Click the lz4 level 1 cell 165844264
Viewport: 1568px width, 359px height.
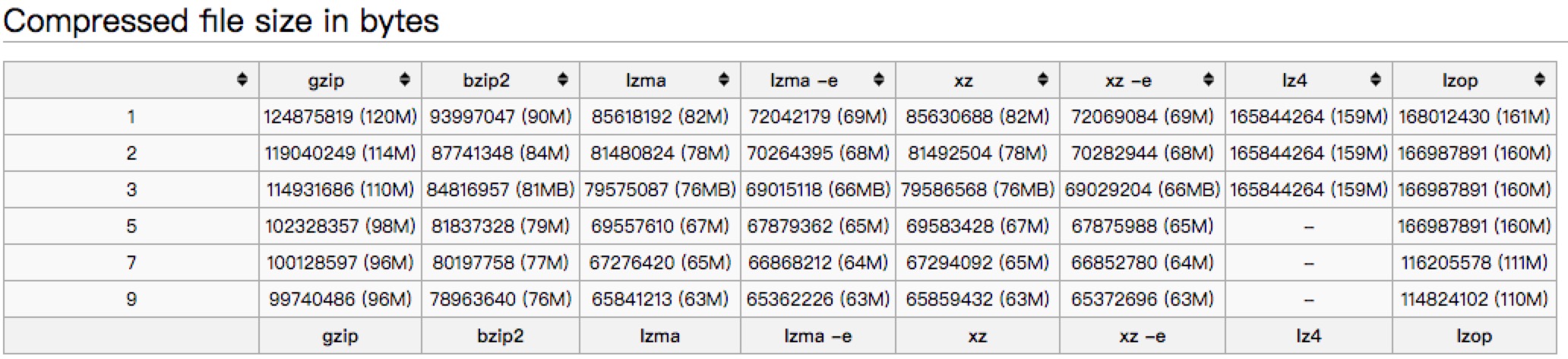pos(1308,117)
